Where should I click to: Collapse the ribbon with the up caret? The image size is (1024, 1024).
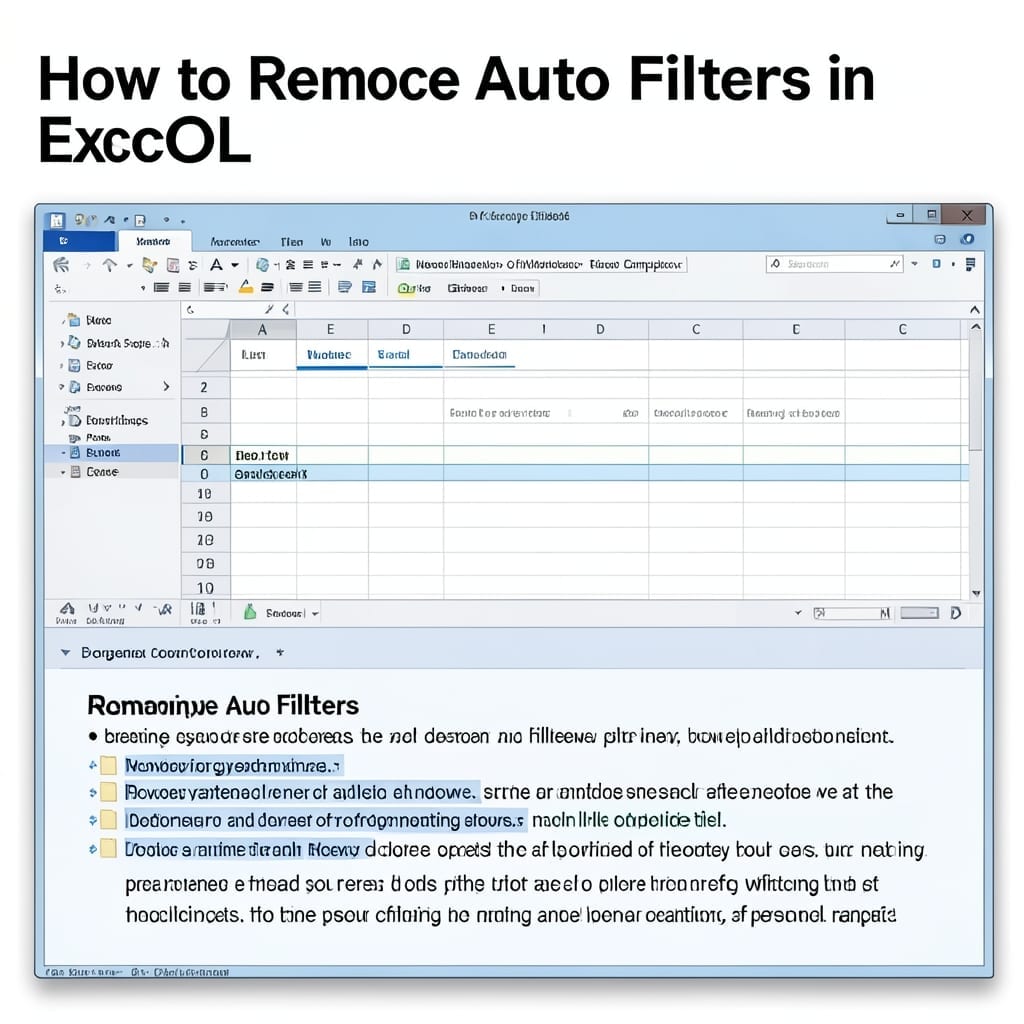pos(974,310)
